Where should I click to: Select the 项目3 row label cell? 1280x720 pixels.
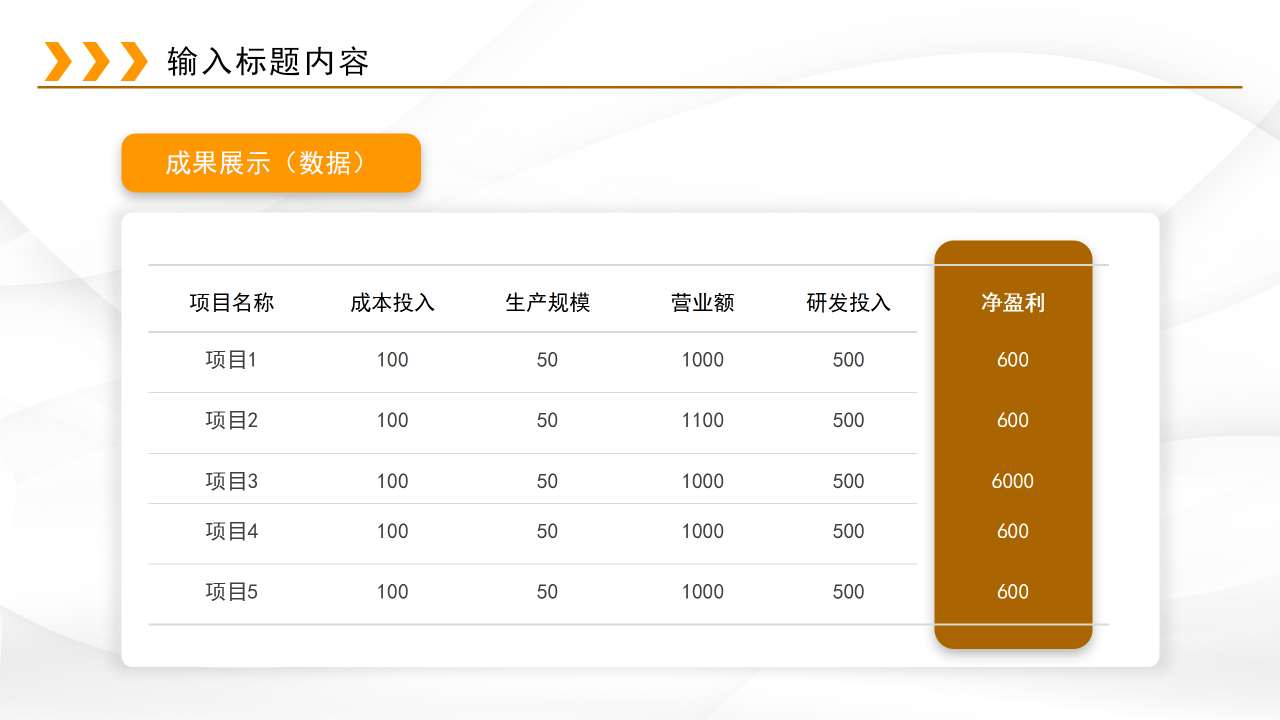(233, 481)
